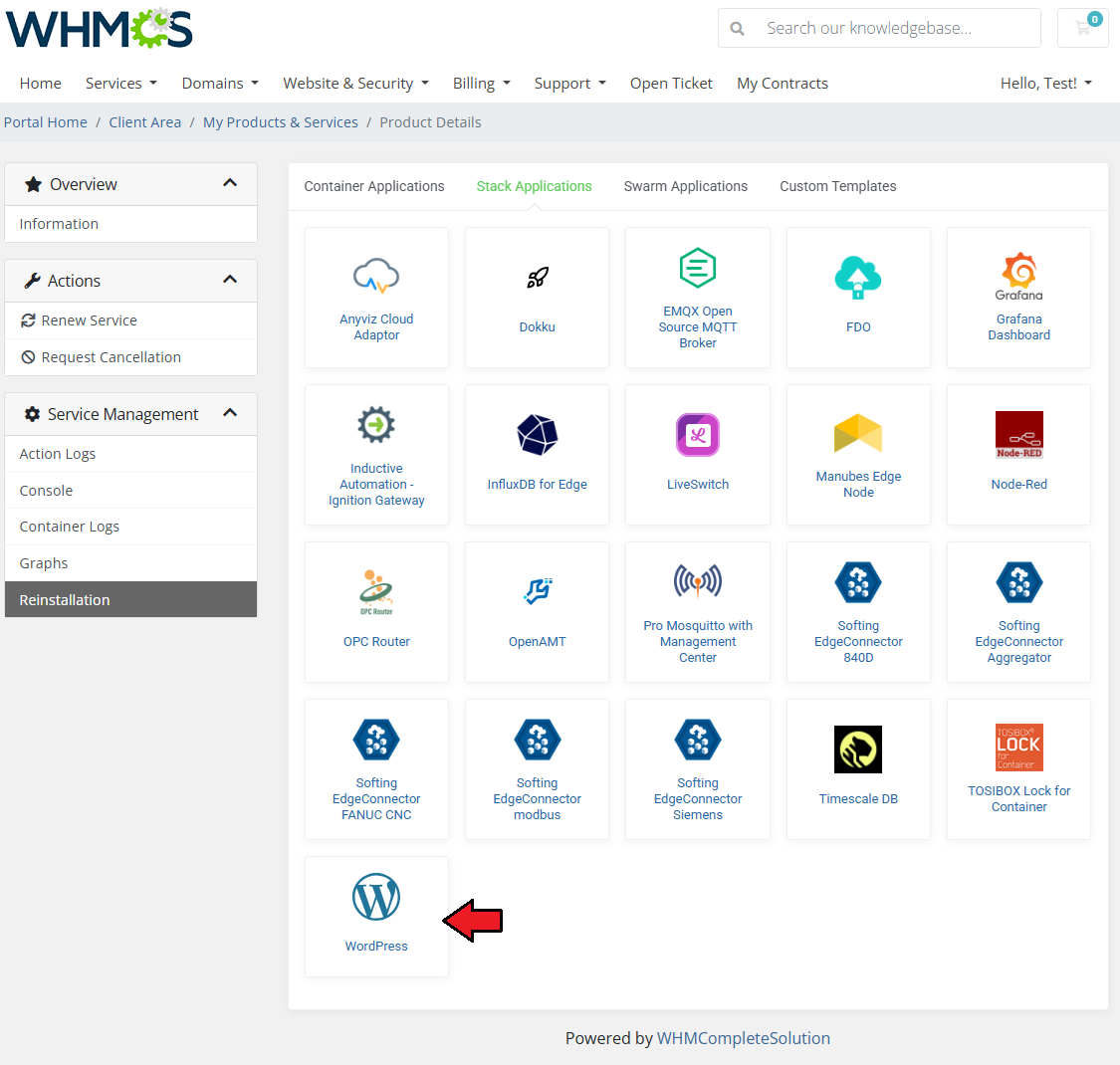Click the Portal Home breadcrumb link
The image size is (1120, 1065).
[46, 122]
